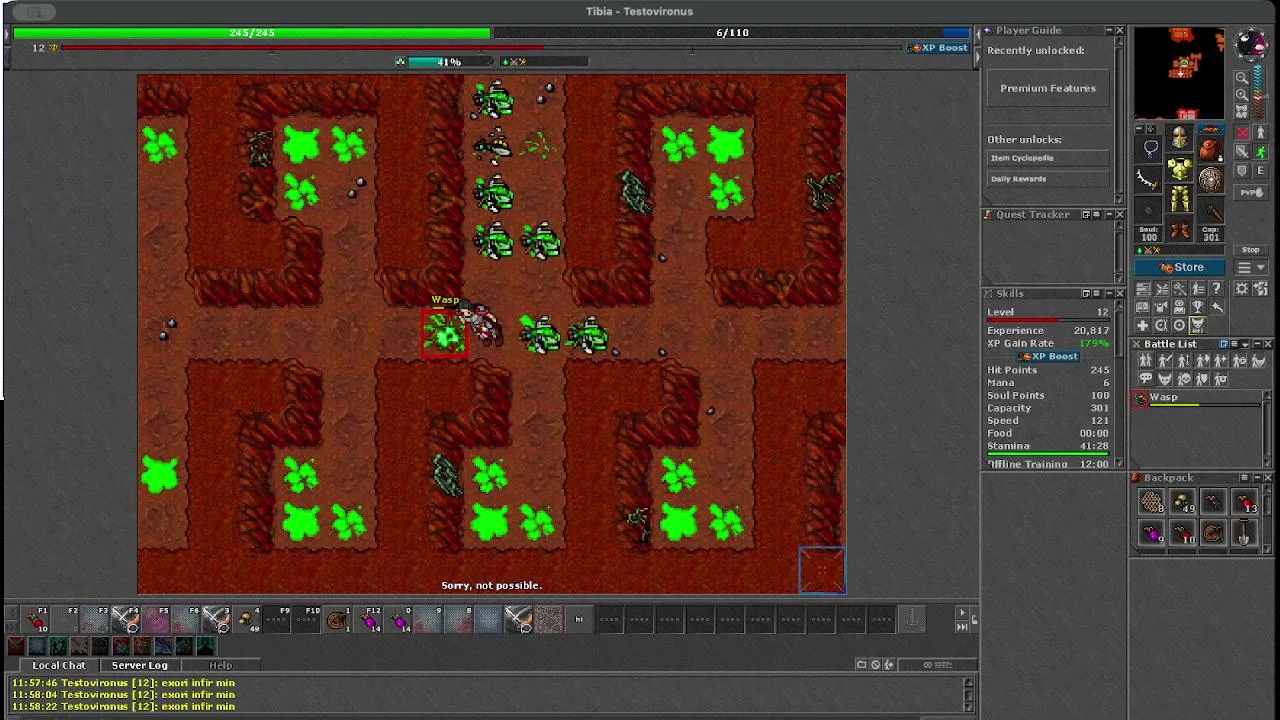
Task: Open Premium Features in Player Guide
Action: (1048, 88)
